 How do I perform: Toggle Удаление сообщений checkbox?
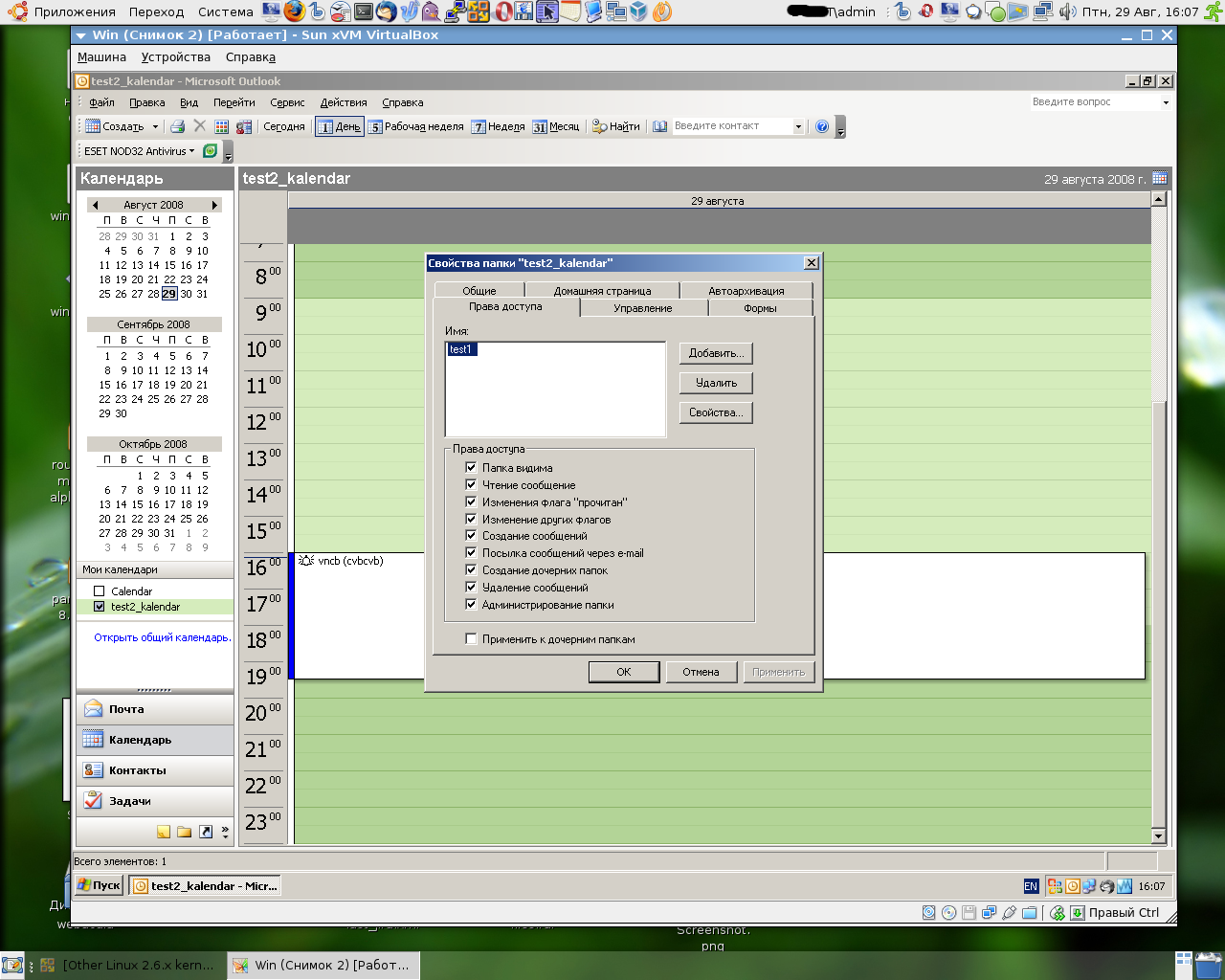pos(471,587)
